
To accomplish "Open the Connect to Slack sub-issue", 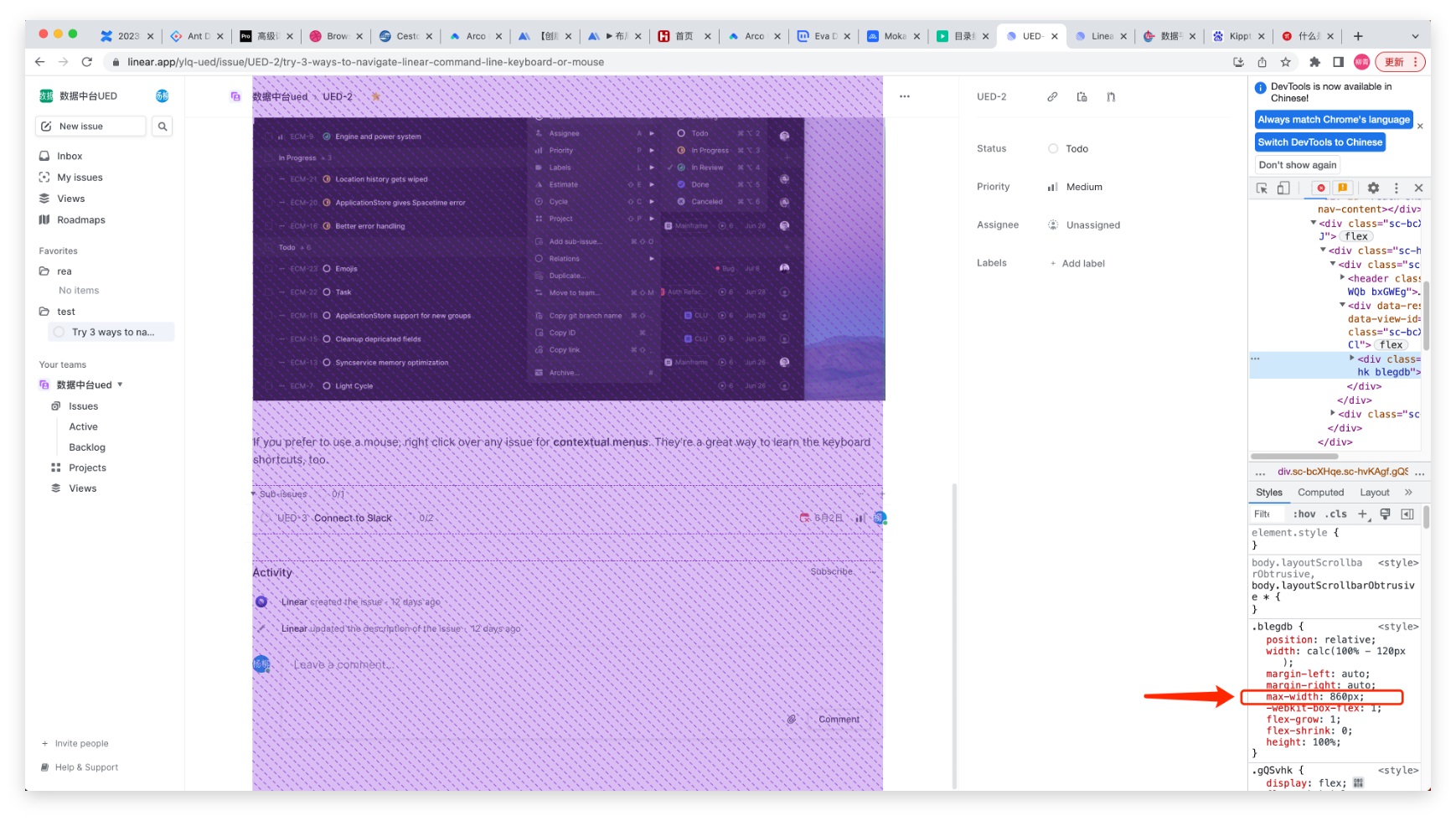I will [353, 519].
